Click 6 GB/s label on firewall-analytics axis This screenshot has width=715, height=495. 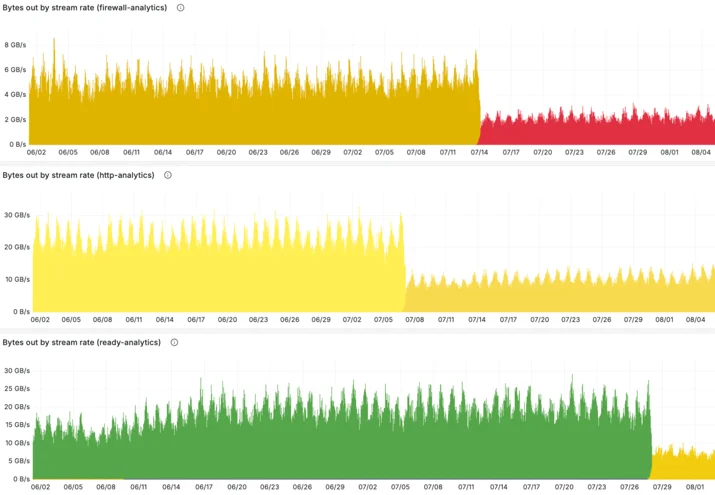point(16,70)
